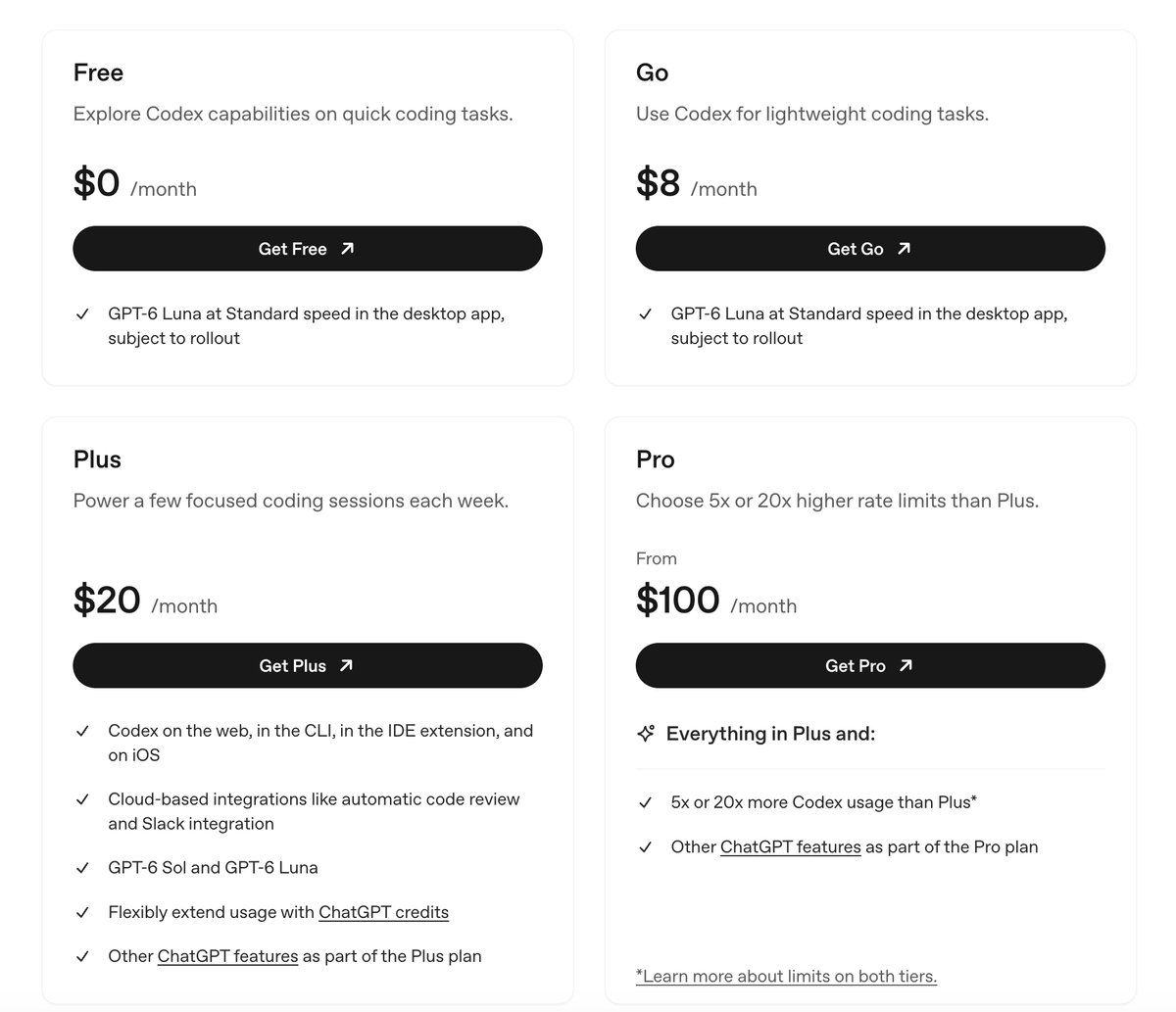Click checkmark beside 5x or 20x Codex usage
1176x1012 pixels.
645,802
